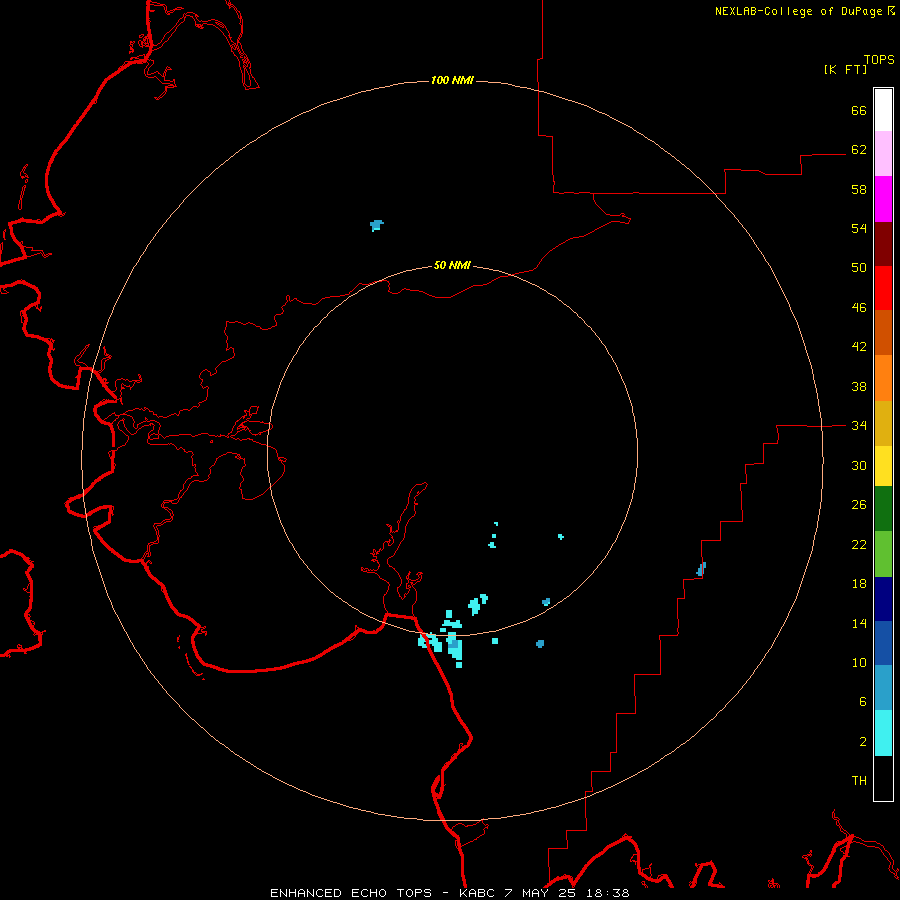The width and height of the screenshot is (900, 900).
Task: Click the 46 legend value
Action: tap(859, 308)
